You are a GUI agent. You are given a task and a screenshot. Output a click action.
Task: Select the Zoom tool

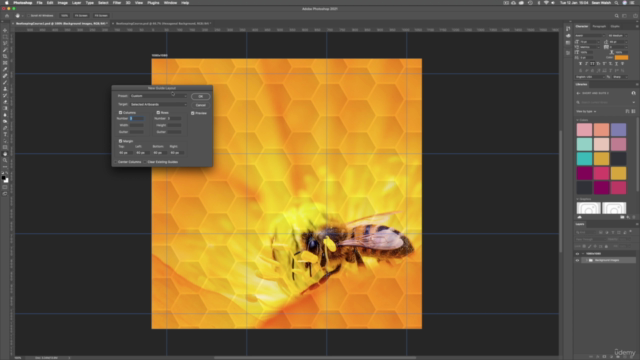tap(5, 160)
